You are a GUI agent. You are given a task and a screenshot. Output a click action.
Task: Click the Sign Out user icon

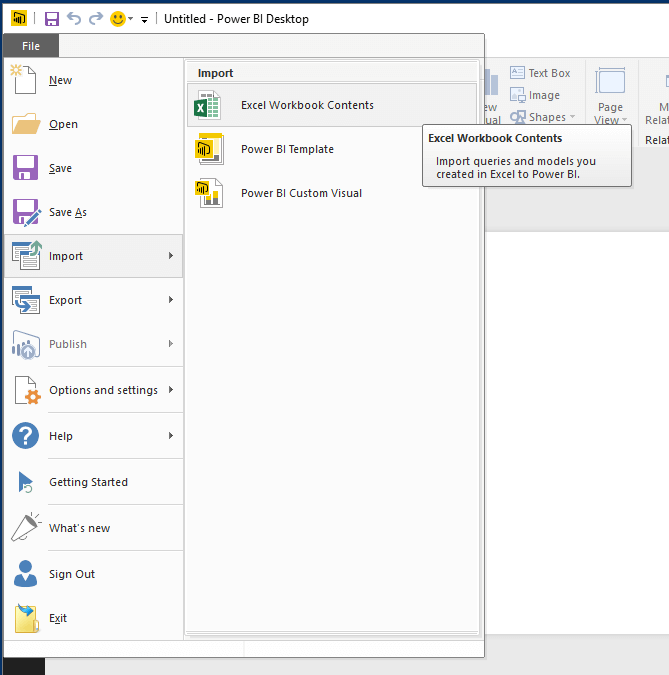coord(25,574)
